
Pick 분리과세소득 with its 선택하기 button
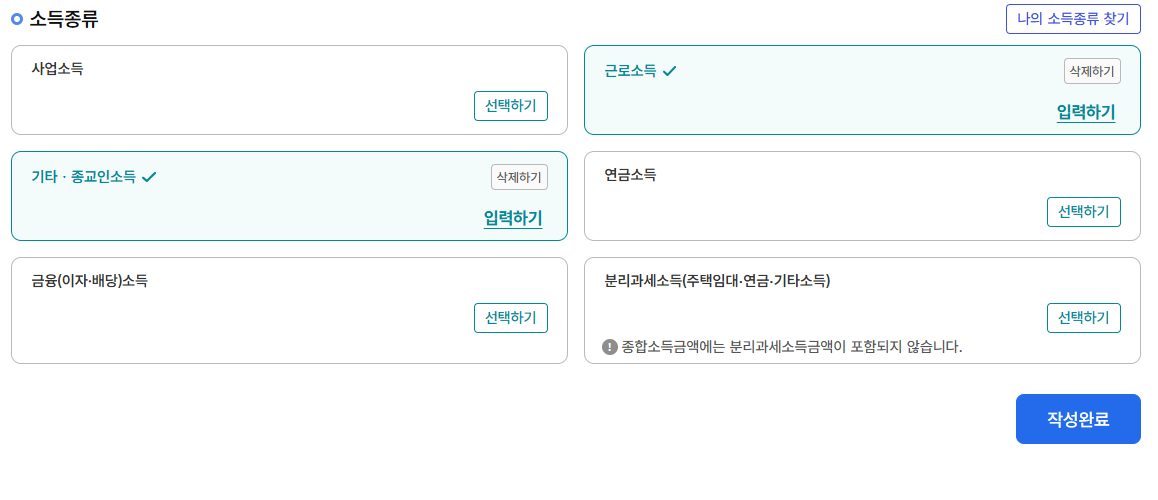click(1083, 318)
